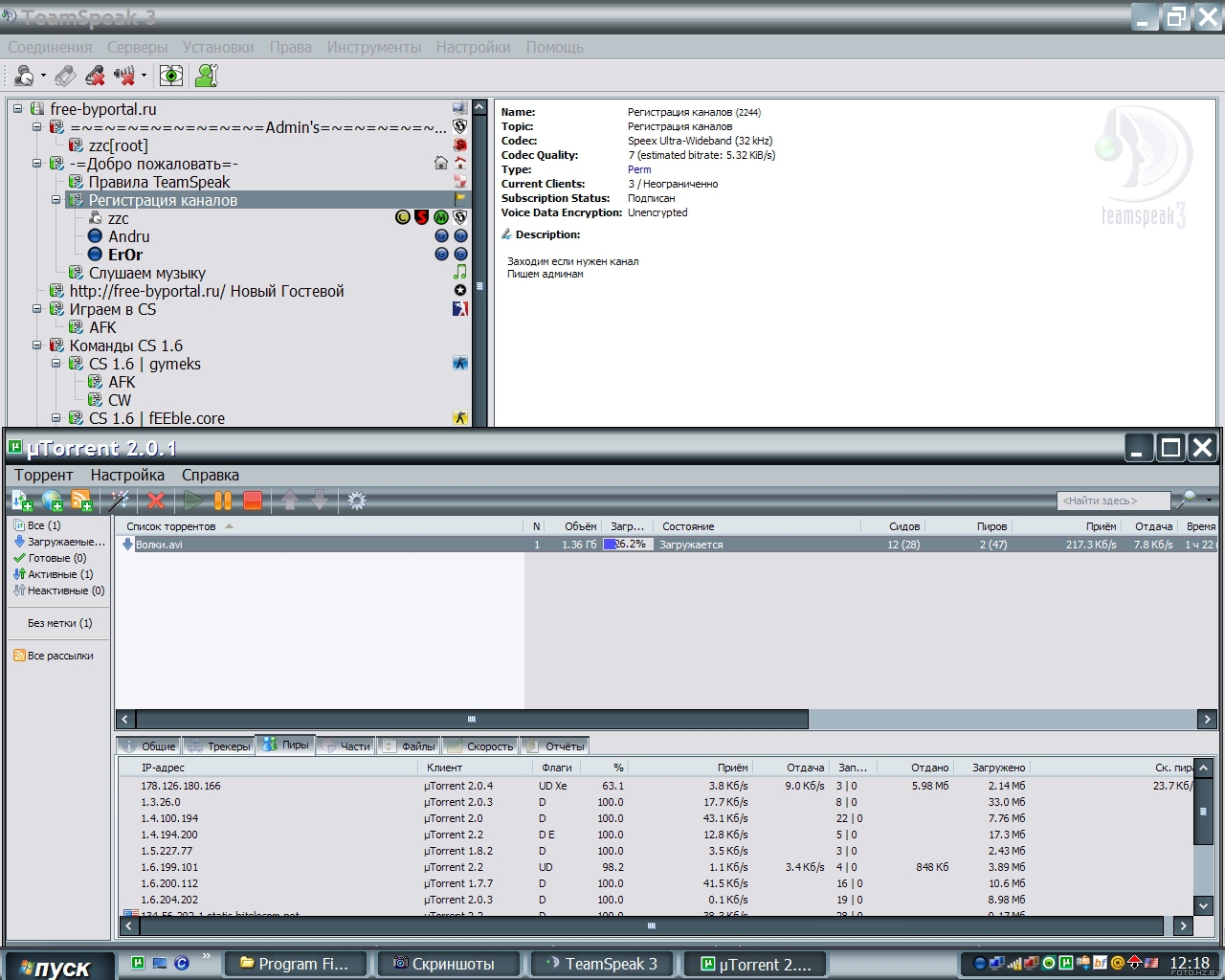Viewport: 1225px width, 980px height.
Task: Open contacts manager icon with wrench
Action: (x=206, y=76)
